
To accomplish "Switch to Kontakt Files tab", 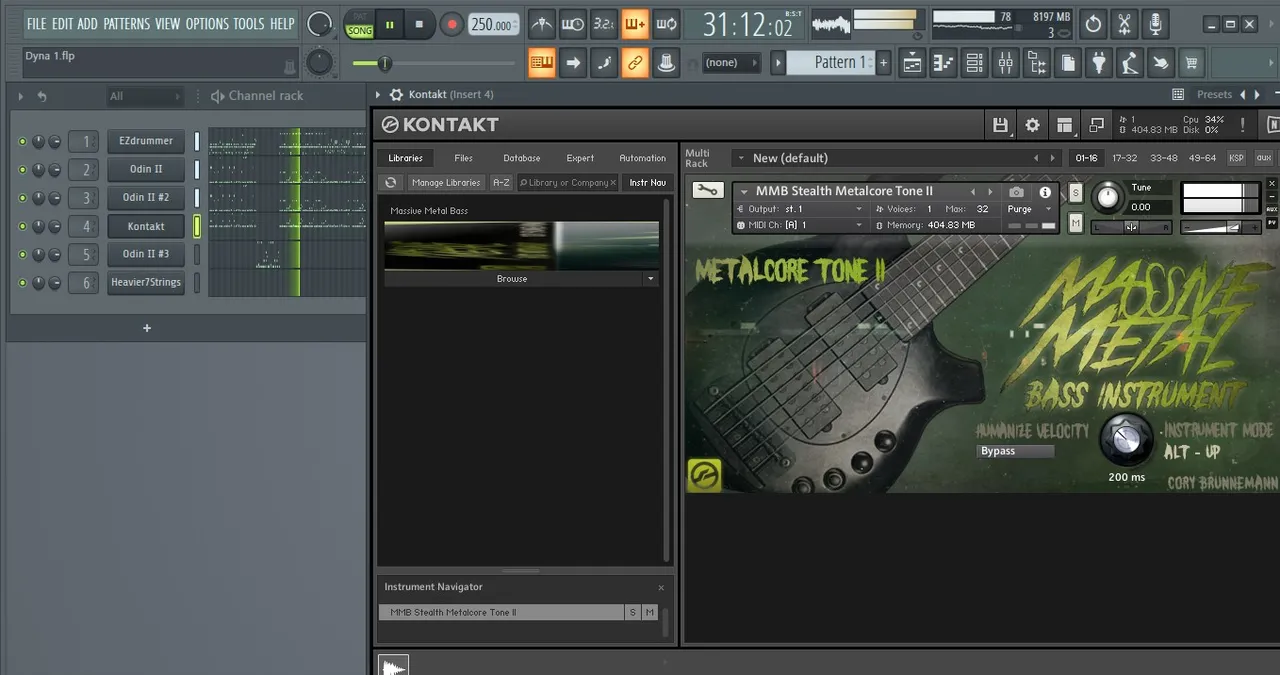I will pos(463,158).
